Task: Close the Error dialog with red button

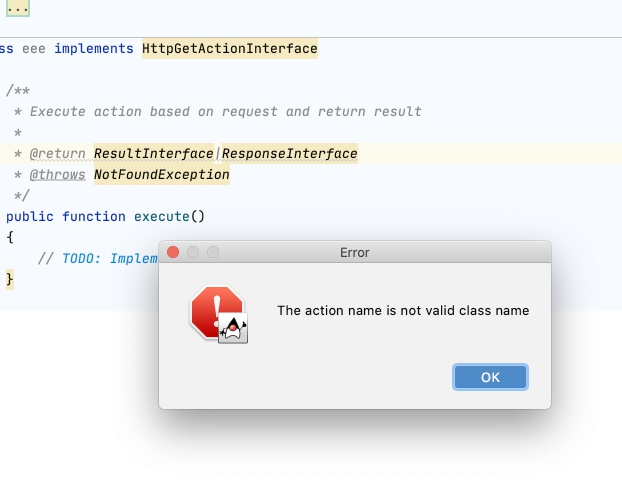Action: coord(173,252)
